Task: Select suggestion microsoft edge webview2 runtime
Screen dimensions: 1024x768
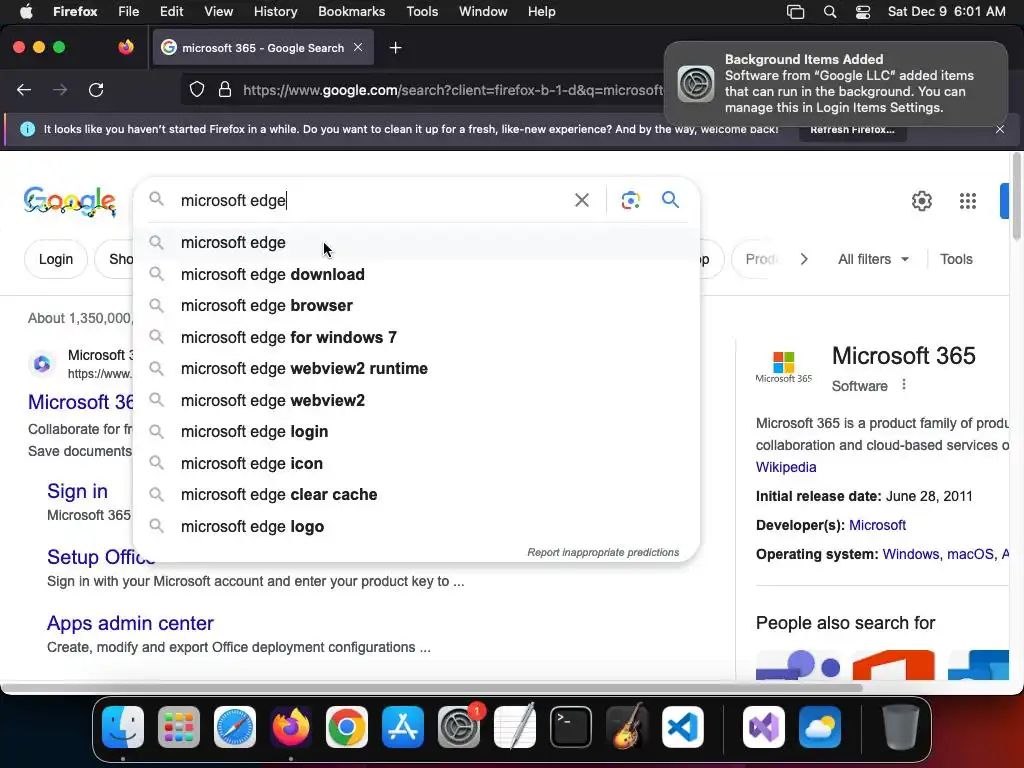Action: 416,368
